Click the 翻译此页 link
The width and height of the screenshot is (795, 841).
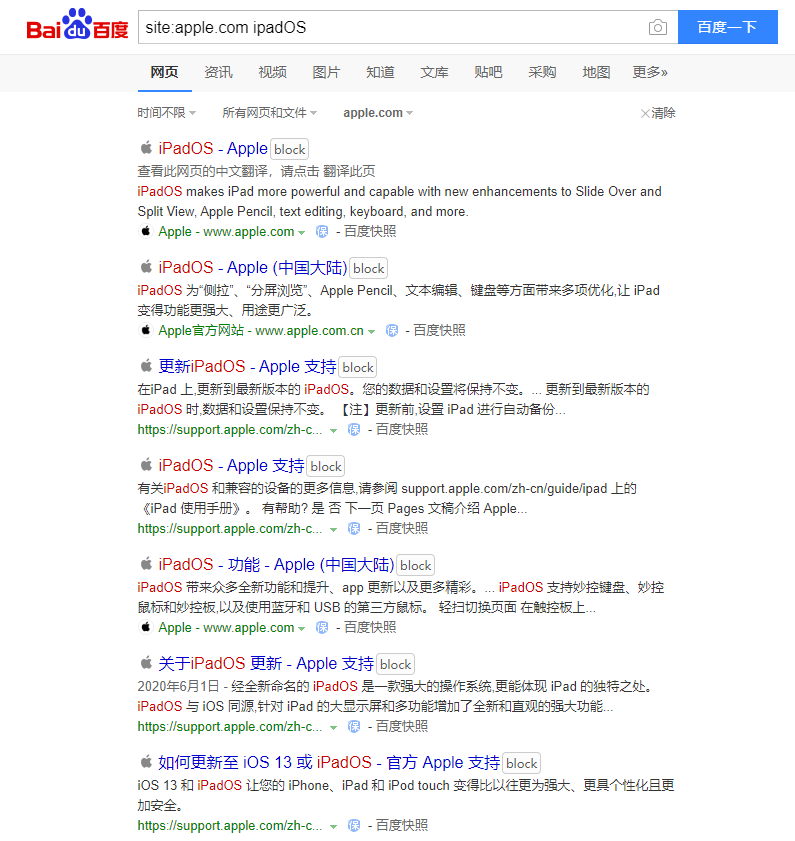point(349,171)
